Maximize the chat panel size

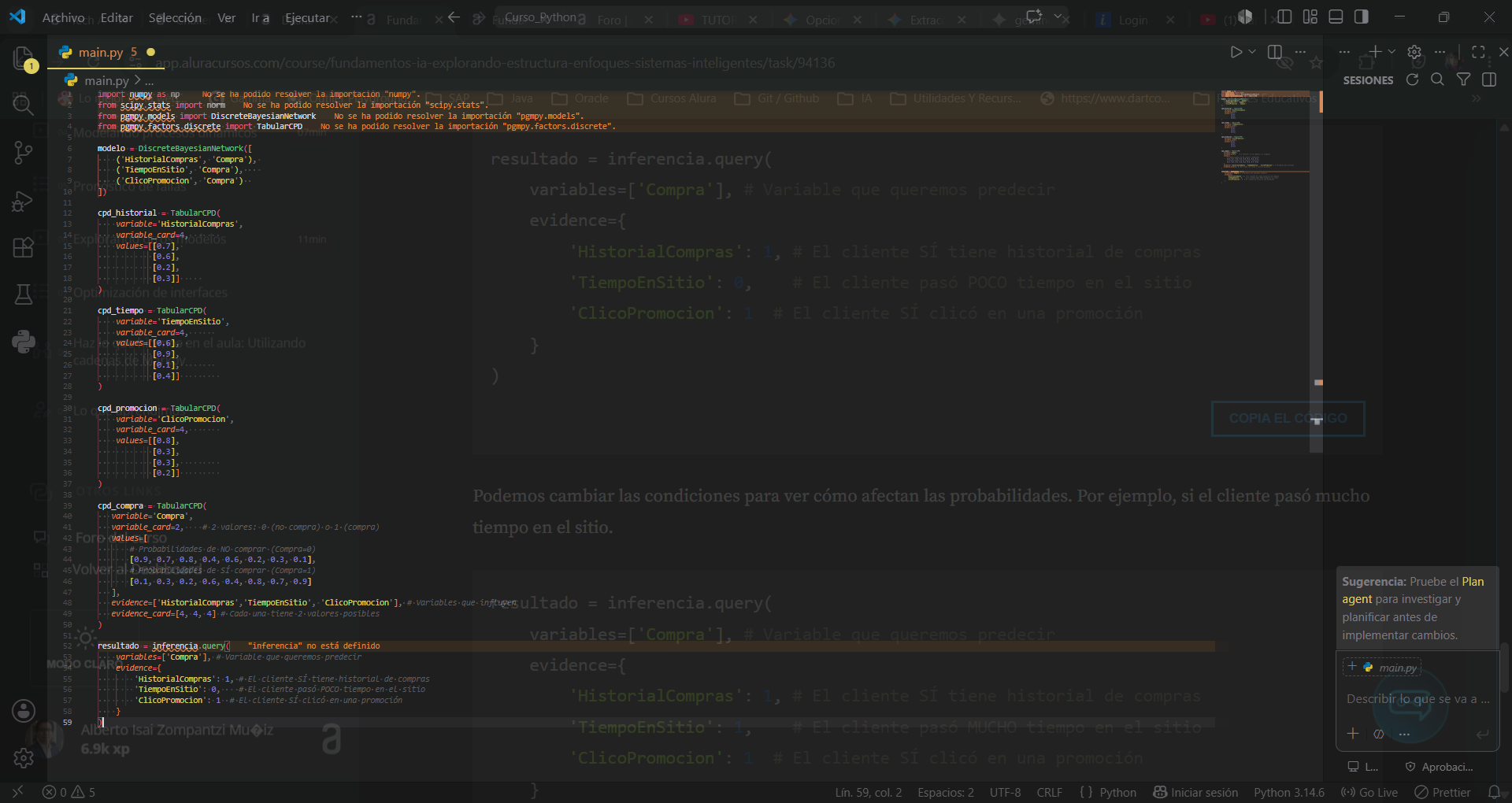click(1478, 51)
